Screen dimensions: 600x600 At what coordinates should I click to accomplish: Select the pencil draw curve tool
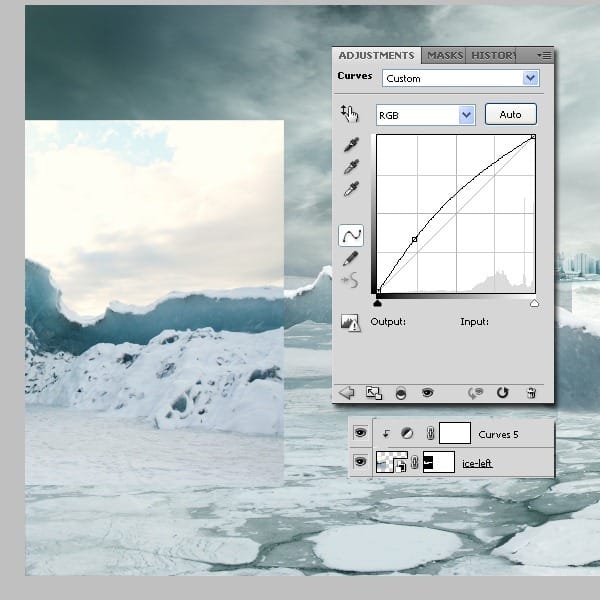coord(351,258)
